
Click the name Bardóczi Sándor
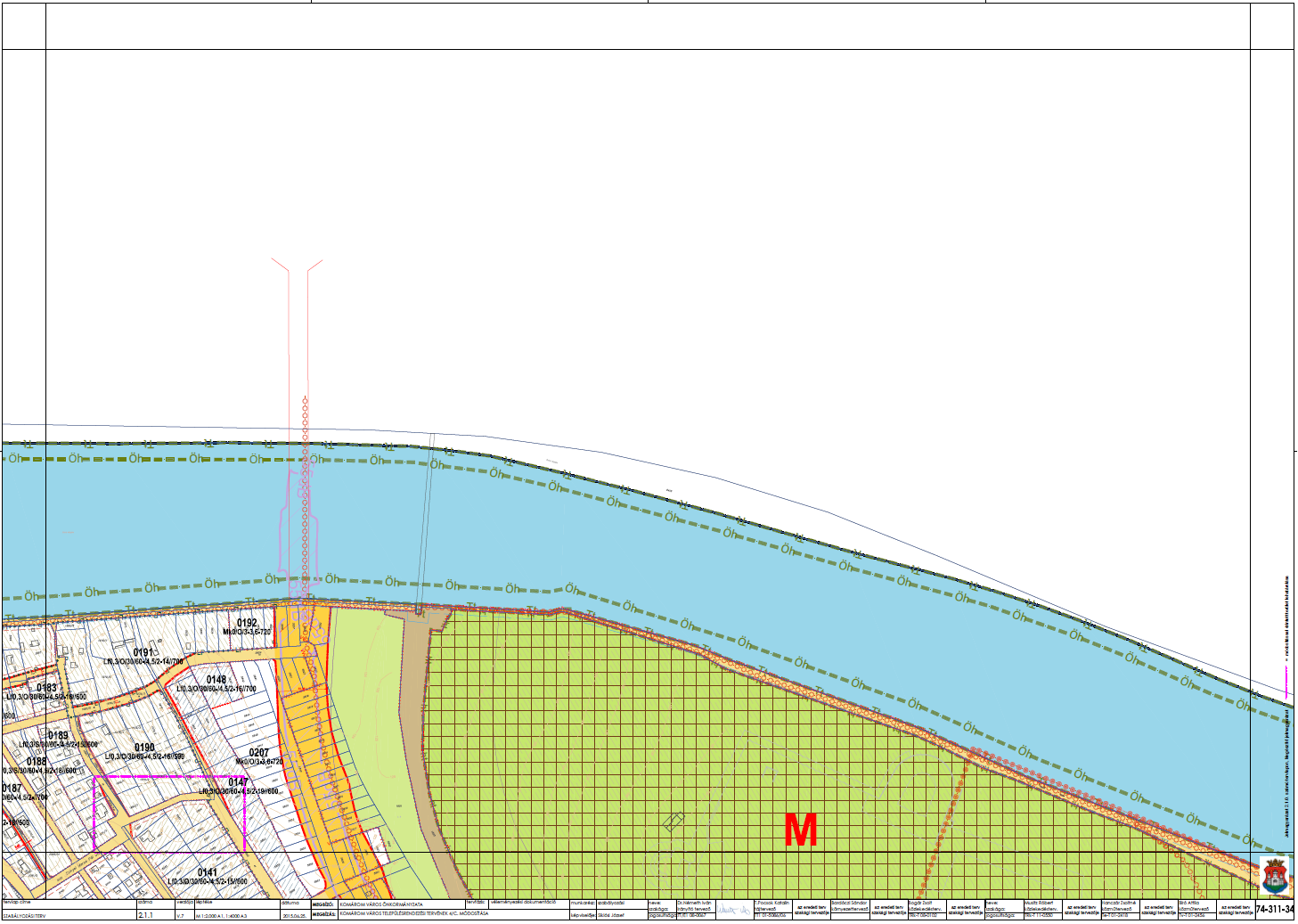click(849, 903)
